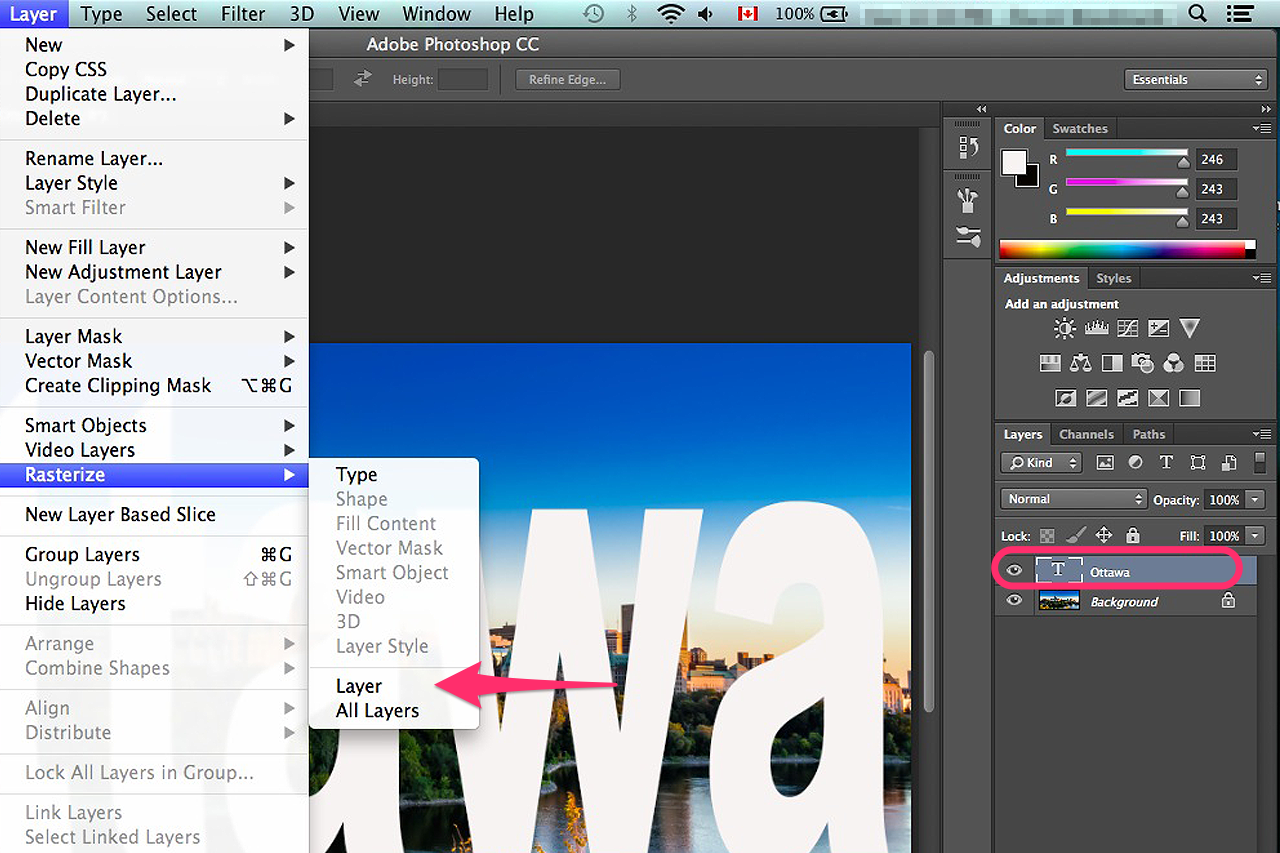Screen dimensions: 1280x853
Task: Filter layers by shape layers icon
Action: tap(1198, 463)
